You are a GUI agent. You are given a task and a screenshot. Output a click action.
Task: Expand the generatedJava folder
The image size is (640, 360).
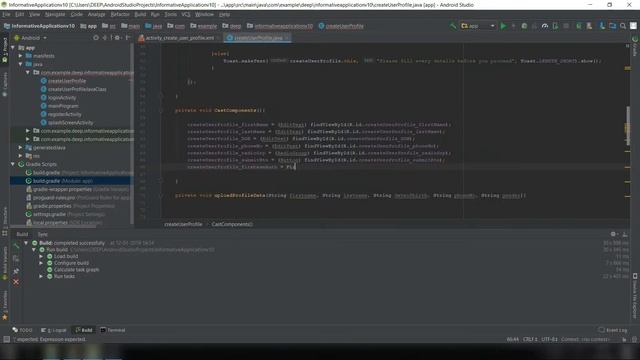pos(20,147)
